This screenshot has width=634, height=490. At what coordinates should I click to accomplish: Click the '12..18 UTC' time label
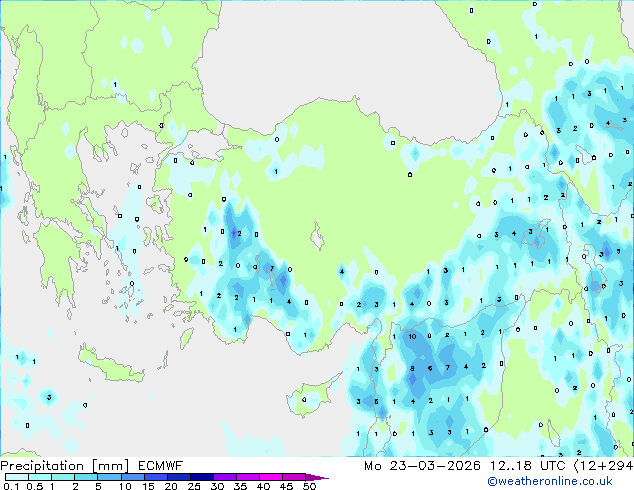527,466
